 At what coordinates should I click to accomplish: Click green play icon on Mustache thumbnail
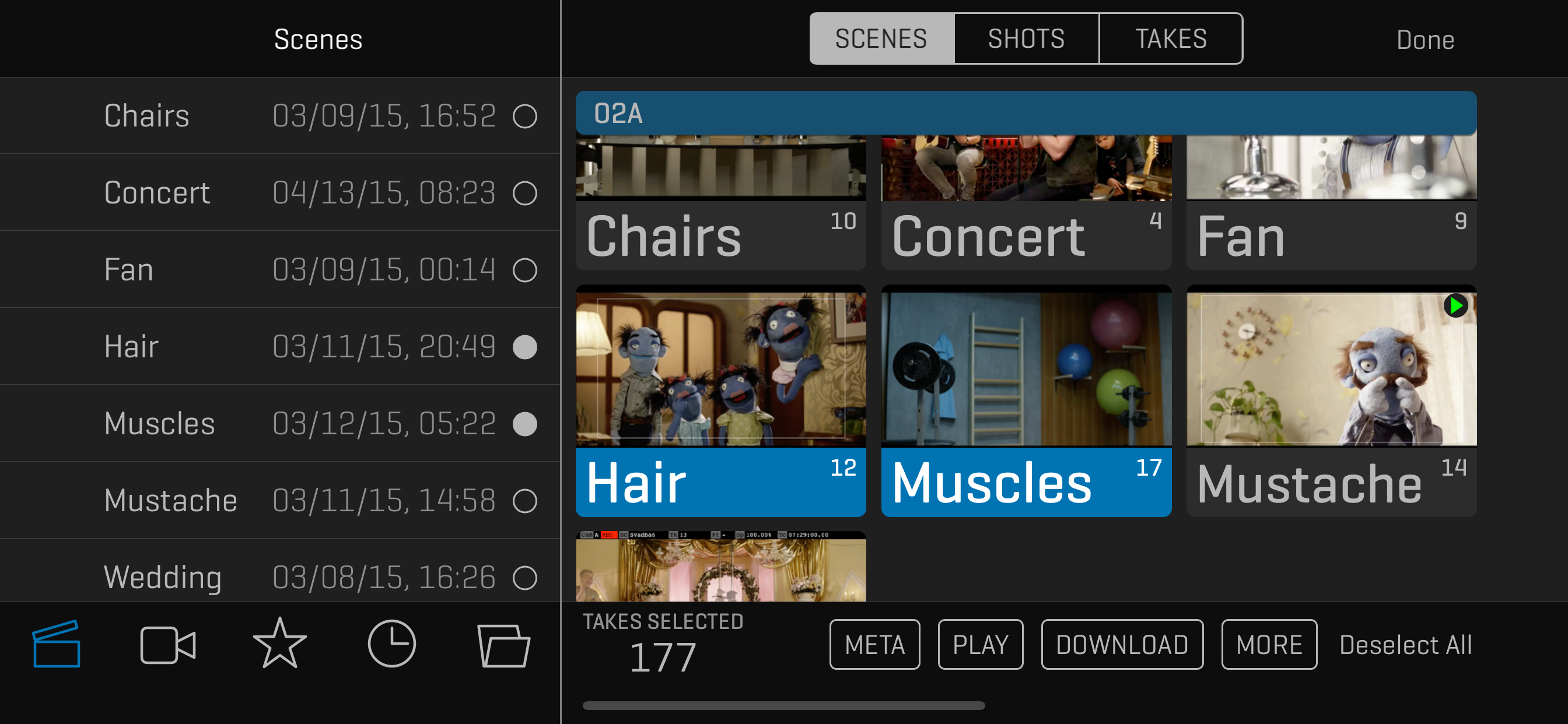pyautogui.click(x=1455, y=305)
